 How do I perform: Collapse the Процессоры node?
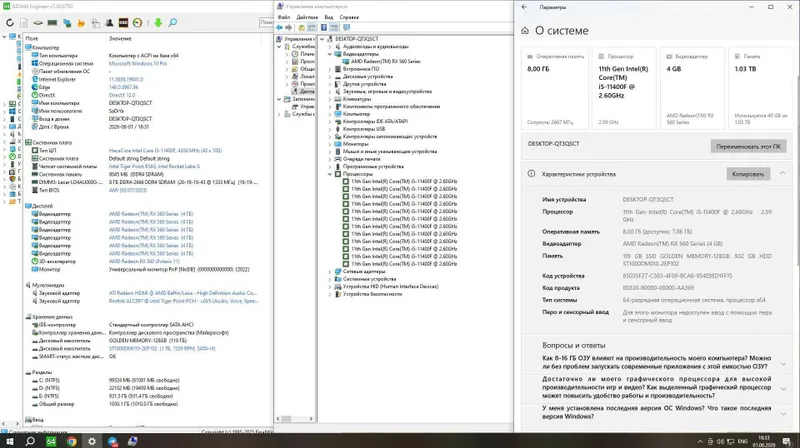(x=330, y=174)
